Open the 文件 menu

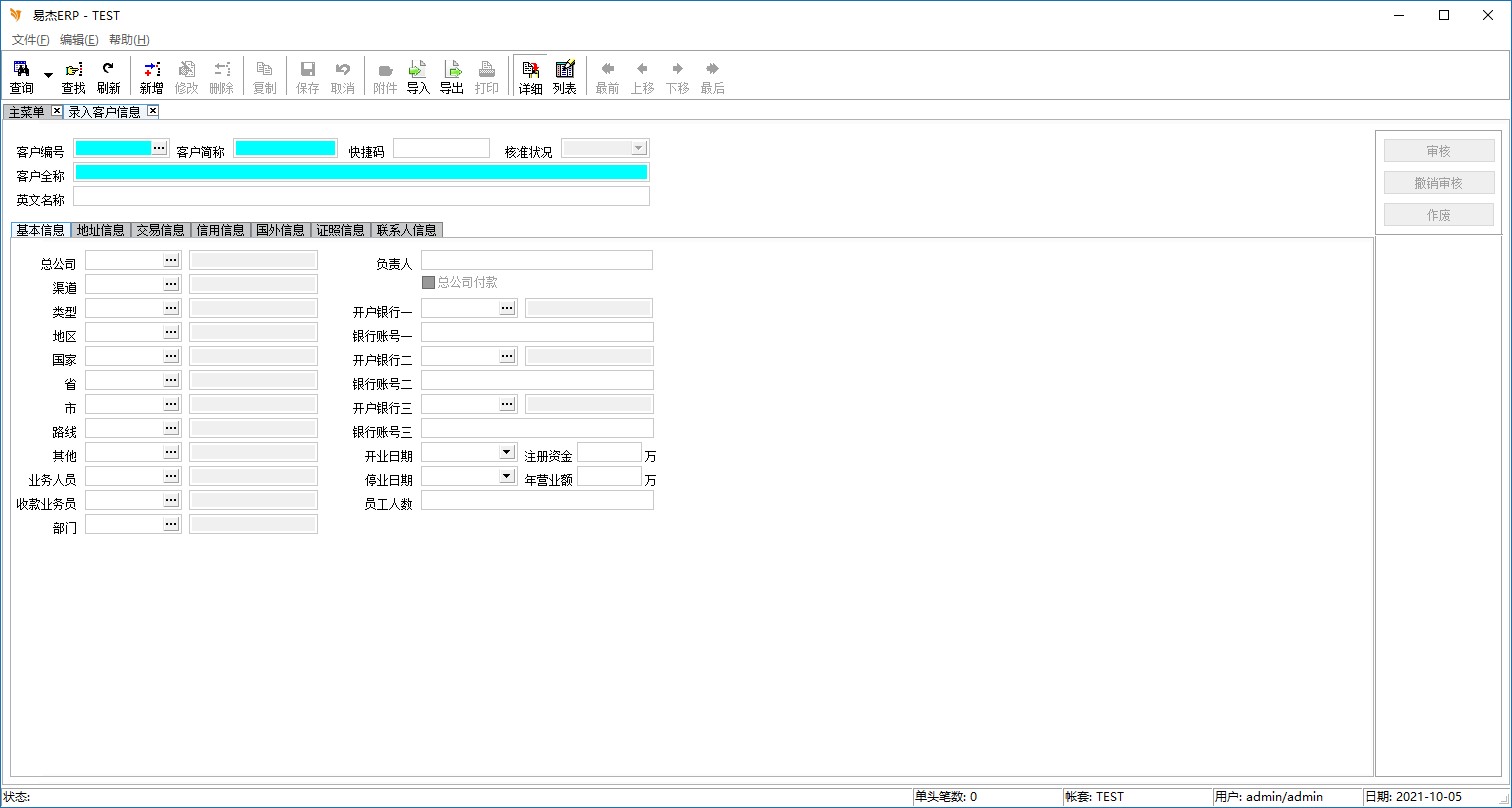(x=30, y=40)
